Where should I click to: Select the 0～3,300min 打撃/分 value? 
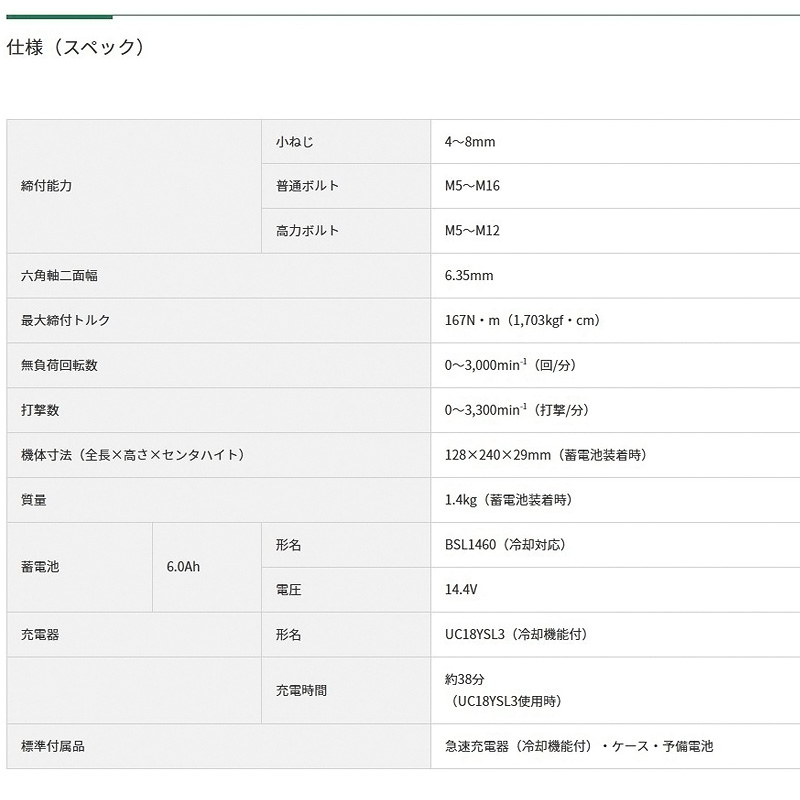[517, 410]
